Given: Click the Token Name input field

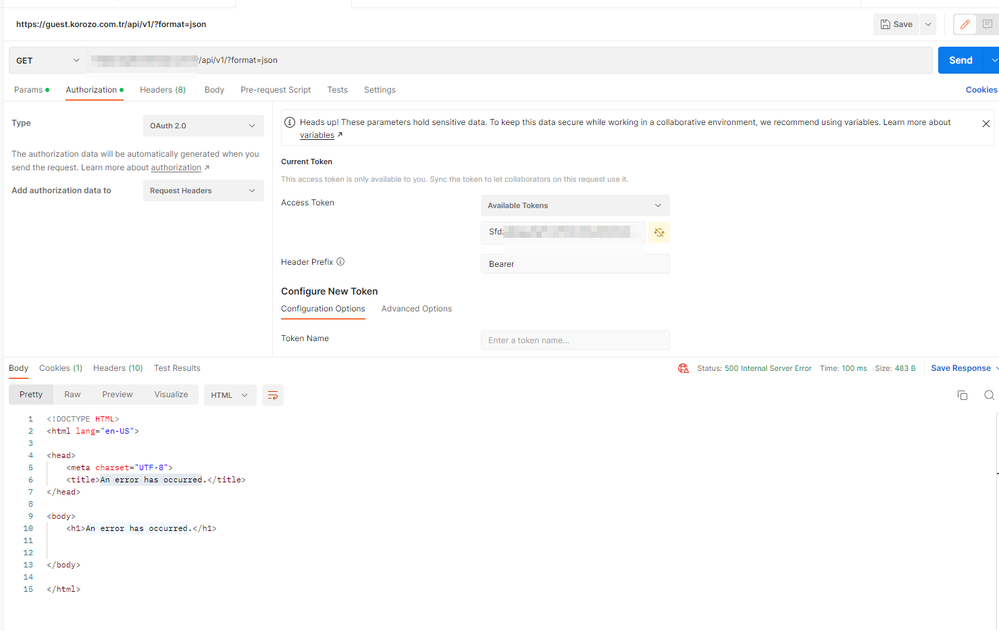Looking at the screenshot, I should [575, 340].
